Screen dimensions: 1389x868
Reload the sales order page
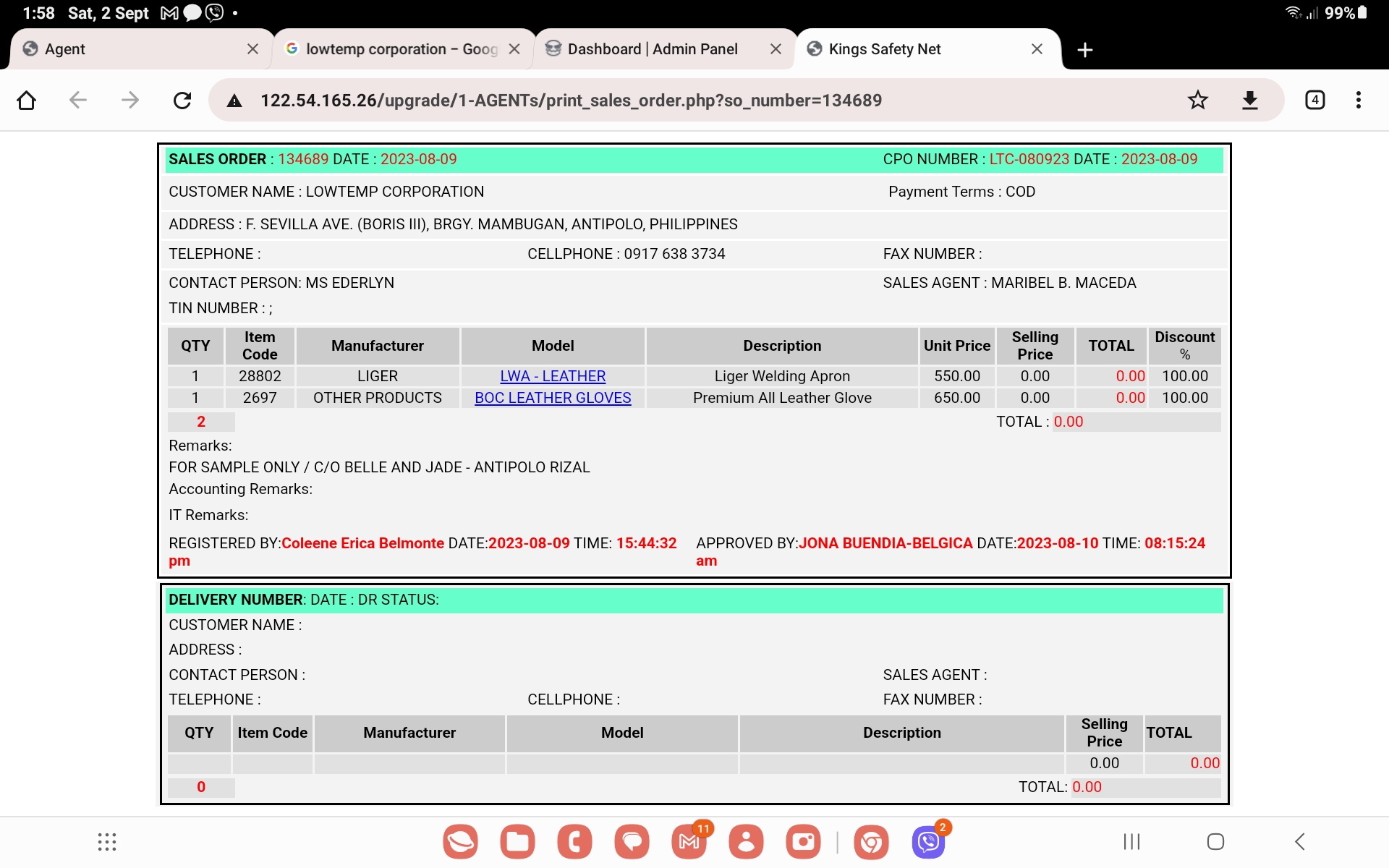182,100
